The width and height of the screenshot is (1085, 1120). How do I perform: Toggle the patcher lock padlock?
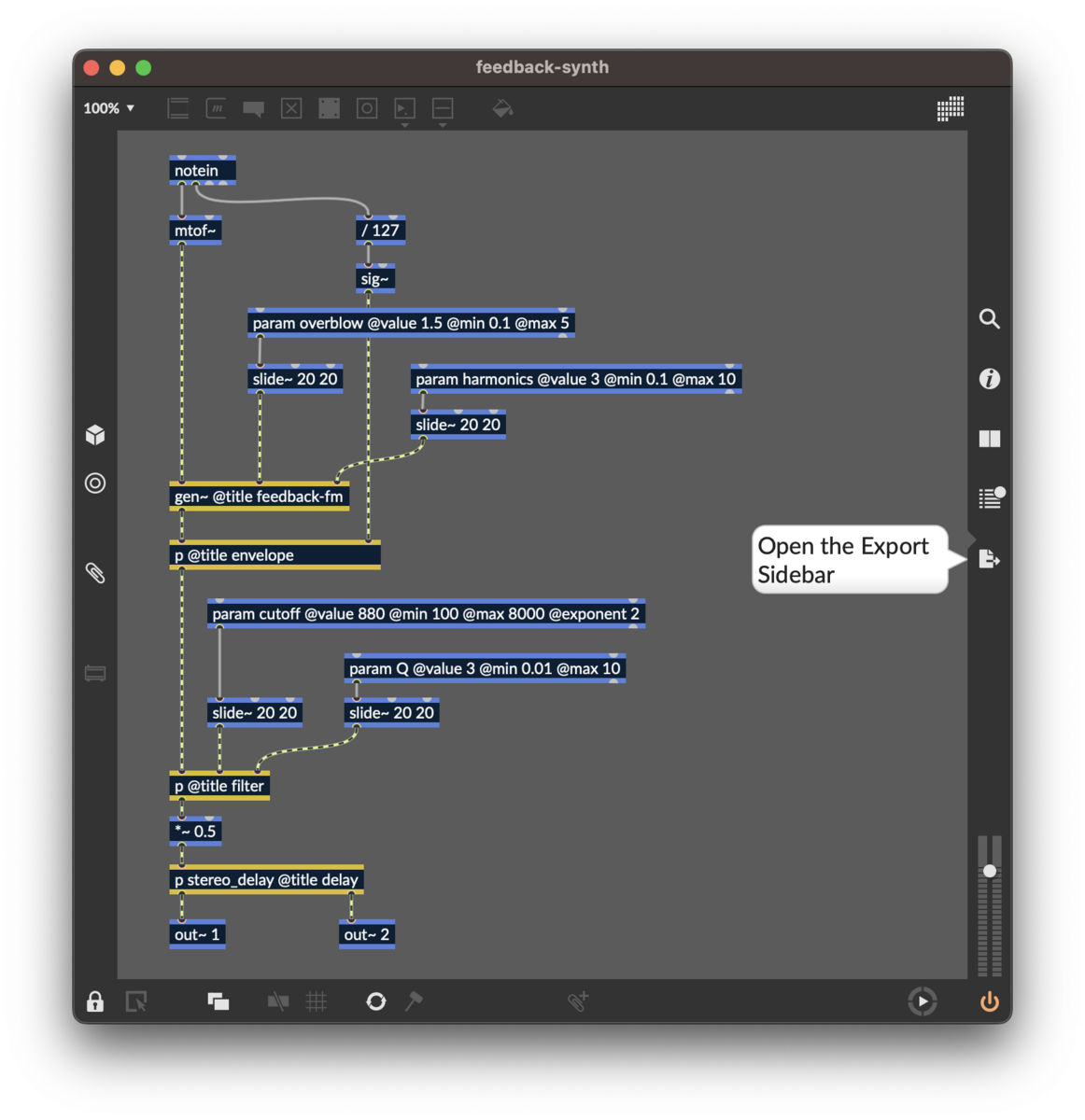click(94, 1001)
